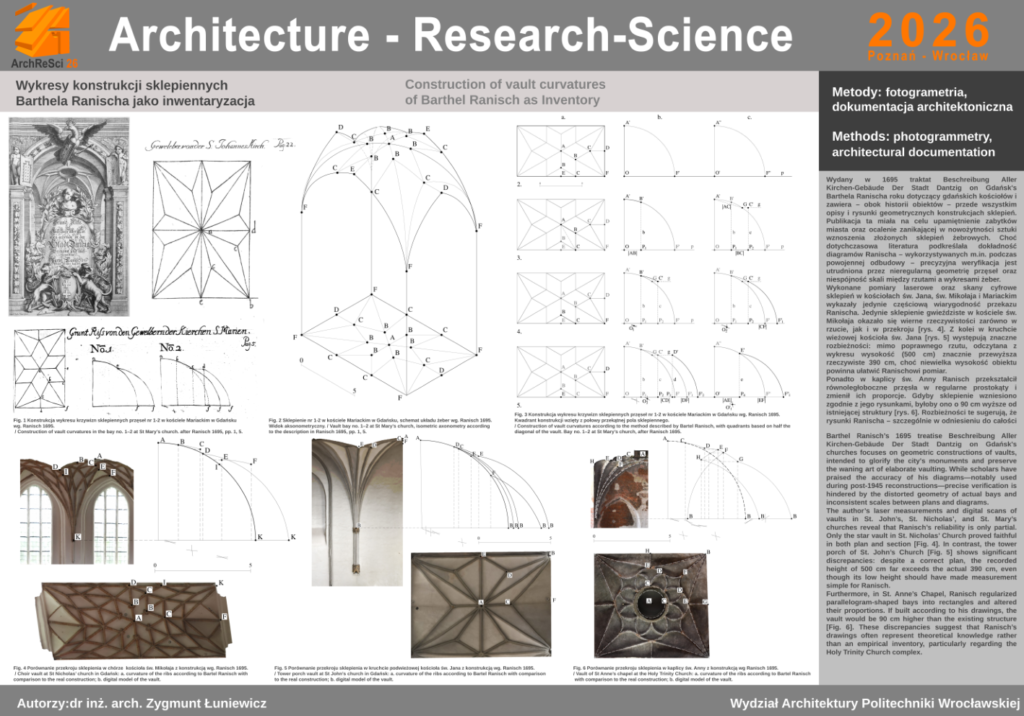This screenshot has height=716, width=1024.
Task: Click "Wydział Architektury Politechniki Wrocławskiej" footer text
Action: coord(873,702)
